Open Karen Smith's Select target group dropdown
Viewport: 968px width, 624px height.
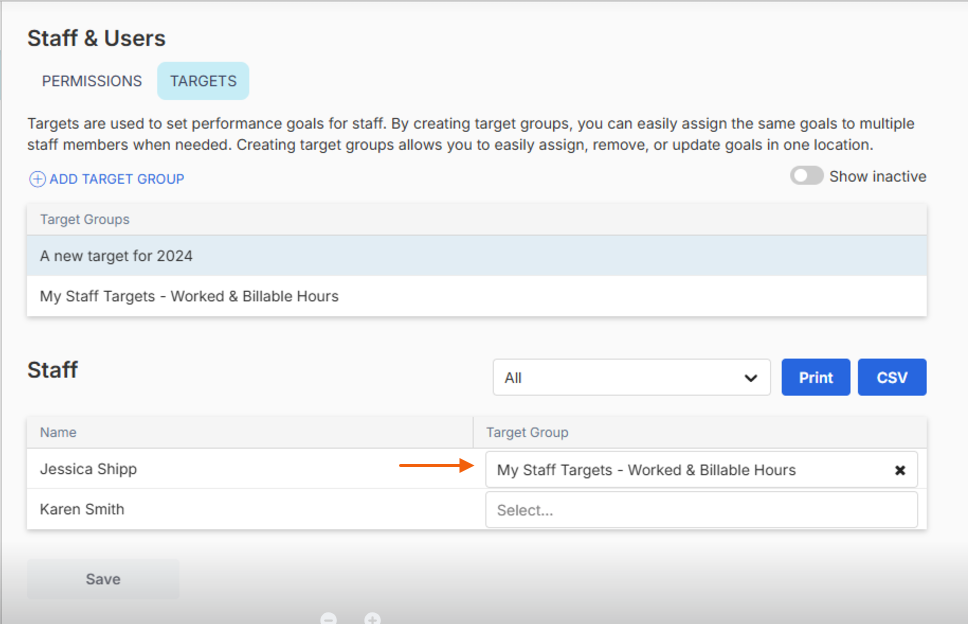click(701, 510)
